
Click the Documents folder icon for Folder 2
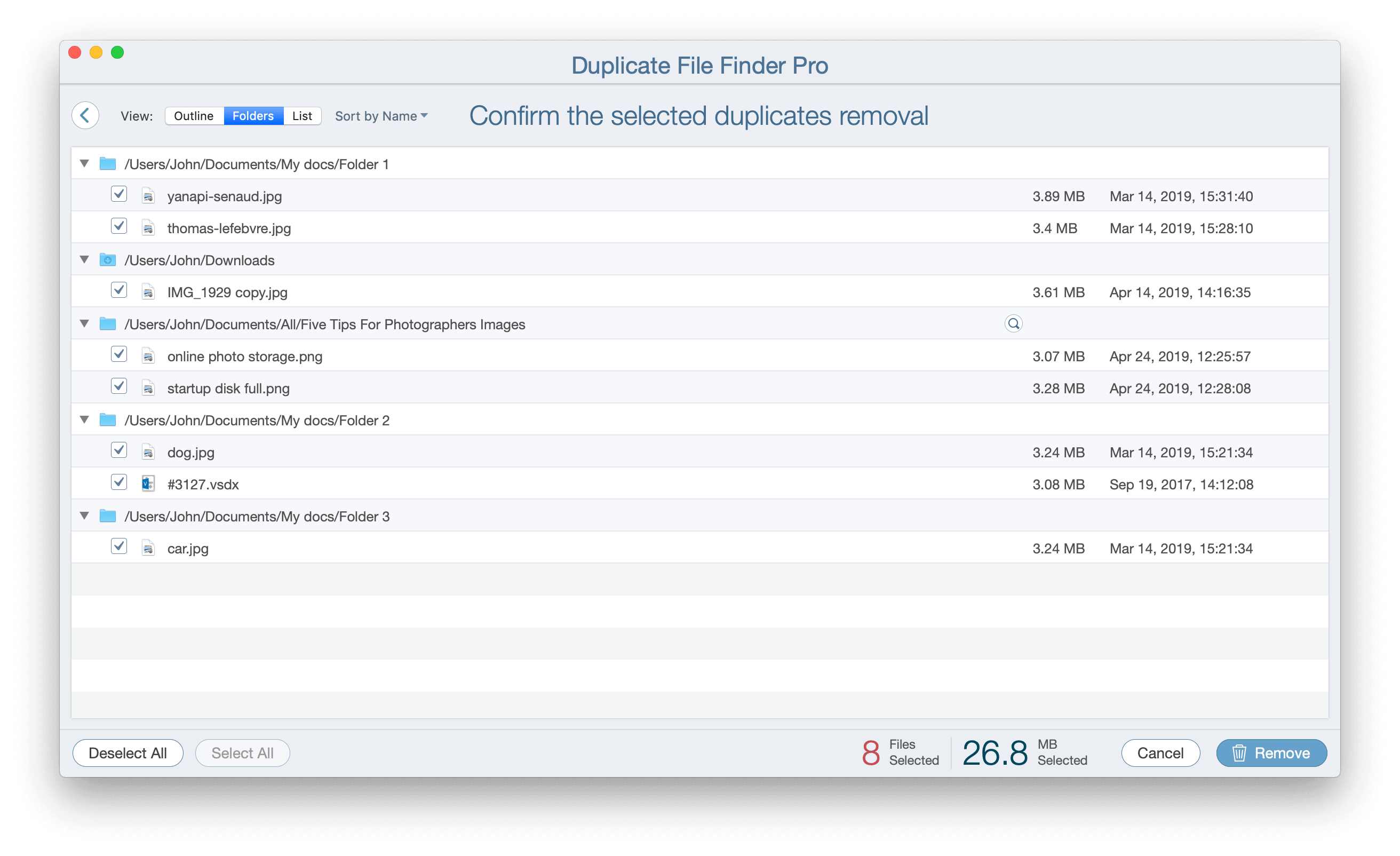point(108,419)
